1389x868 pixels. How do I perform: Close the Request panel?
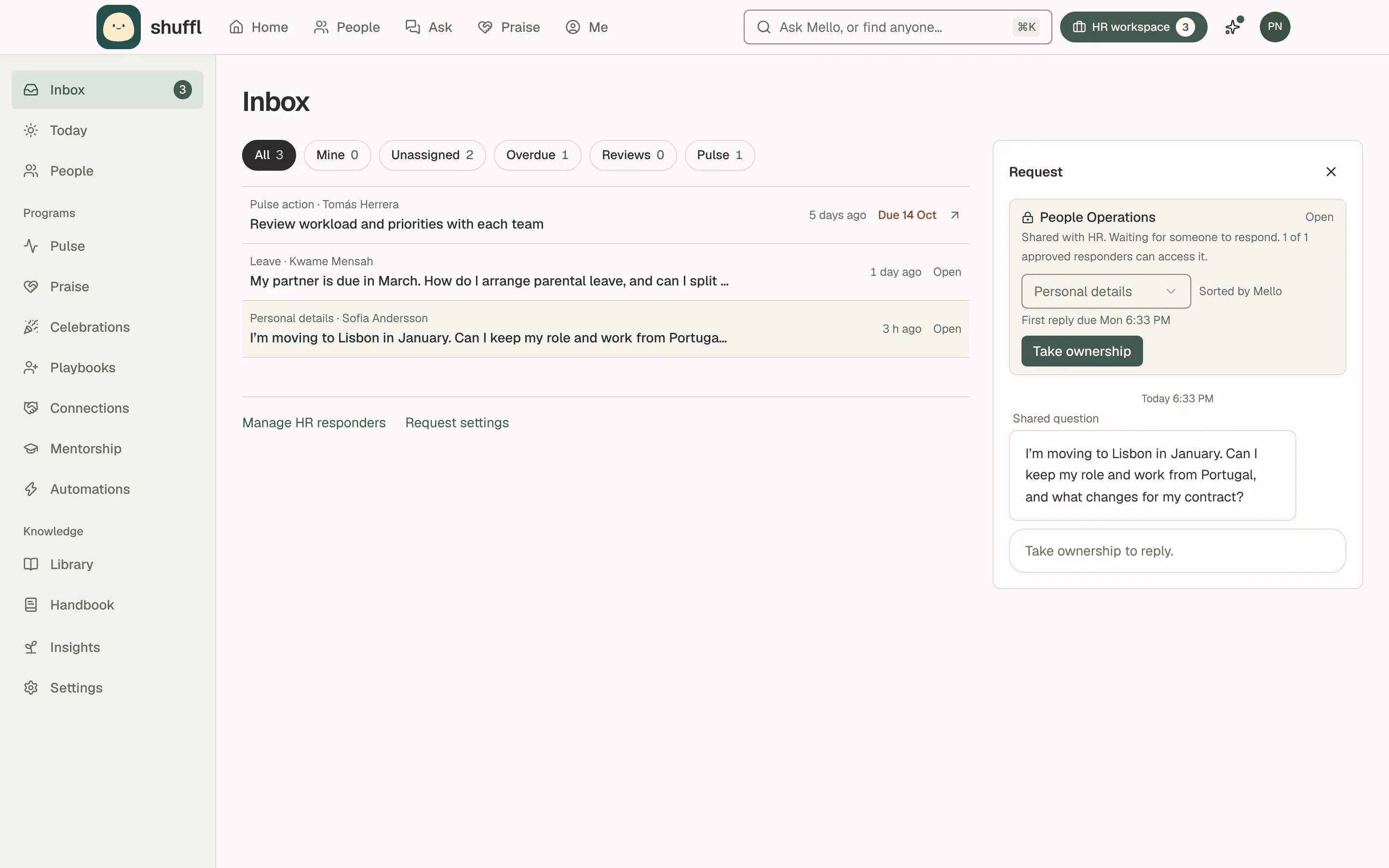(1331, 172)
